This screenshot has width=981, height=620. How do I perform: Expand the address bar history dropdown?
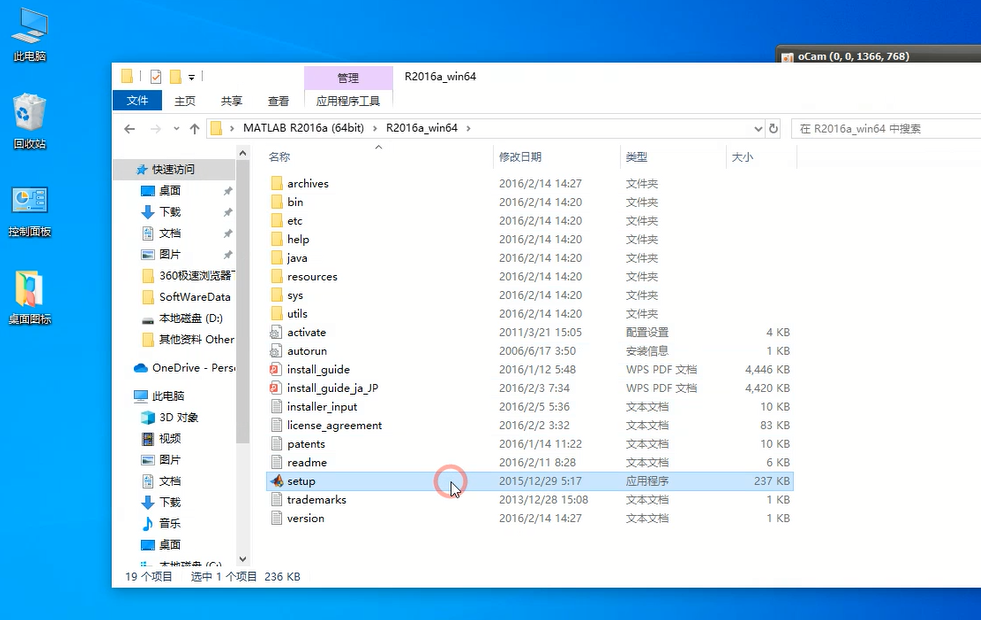[758, 129]
